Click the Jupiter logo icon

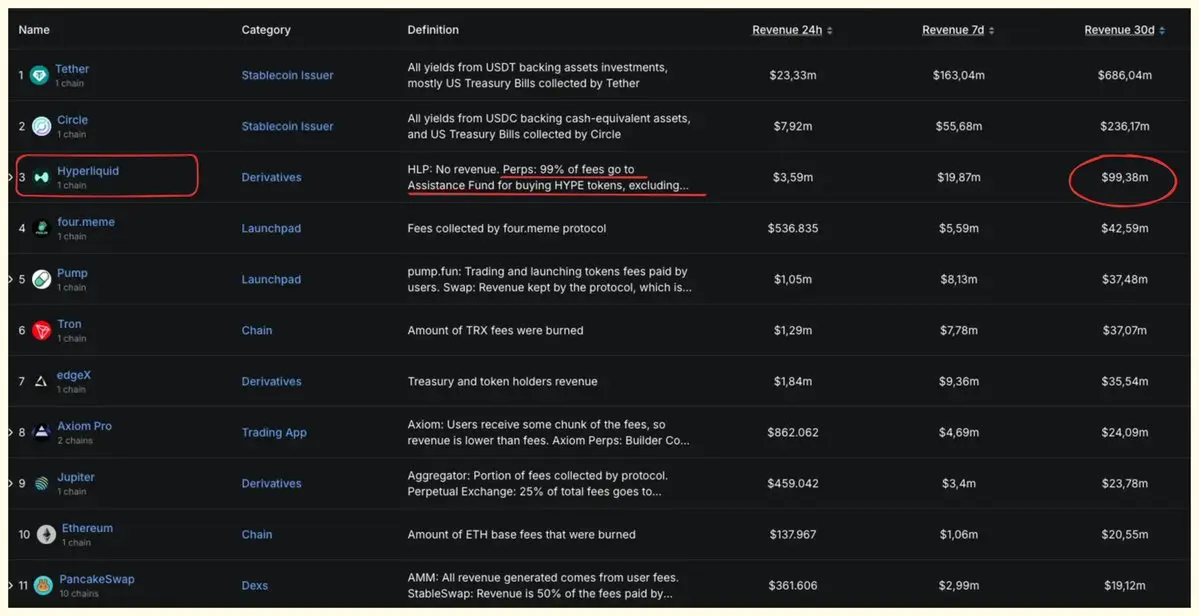(x=41, y=483)
